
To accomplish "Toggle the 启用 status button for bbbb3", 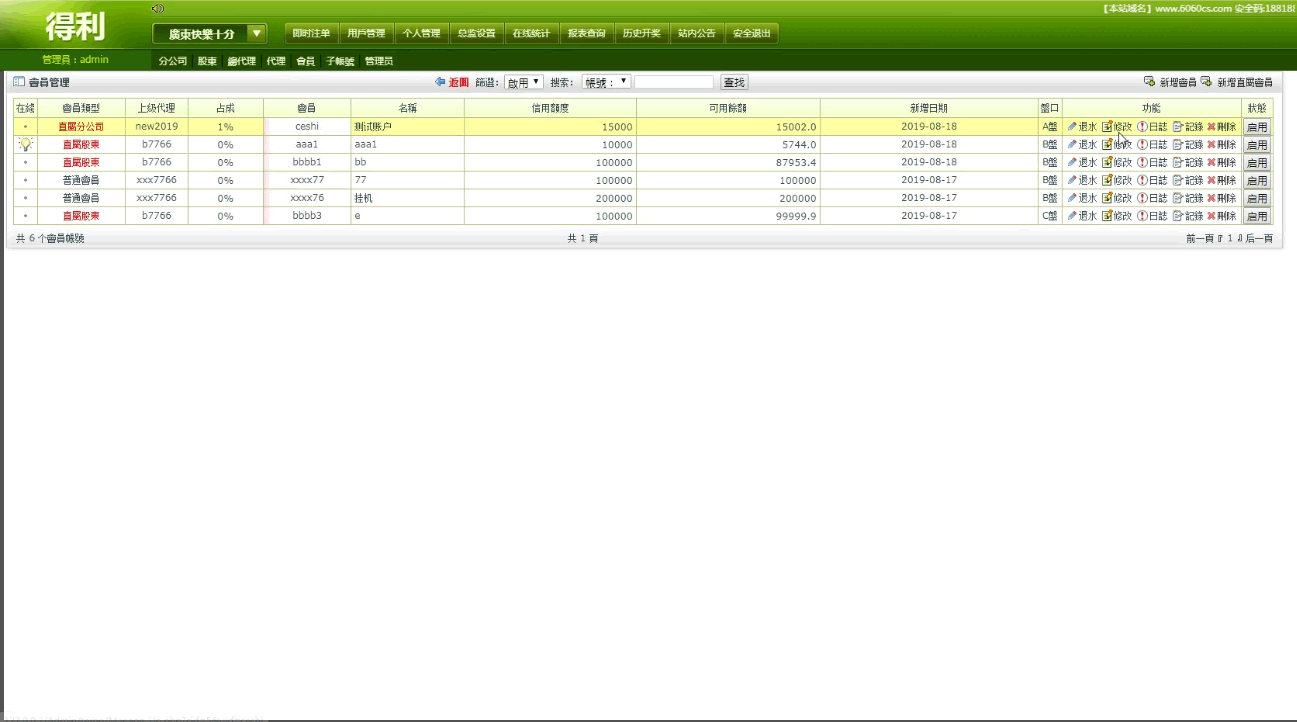I will (1257, 217).
